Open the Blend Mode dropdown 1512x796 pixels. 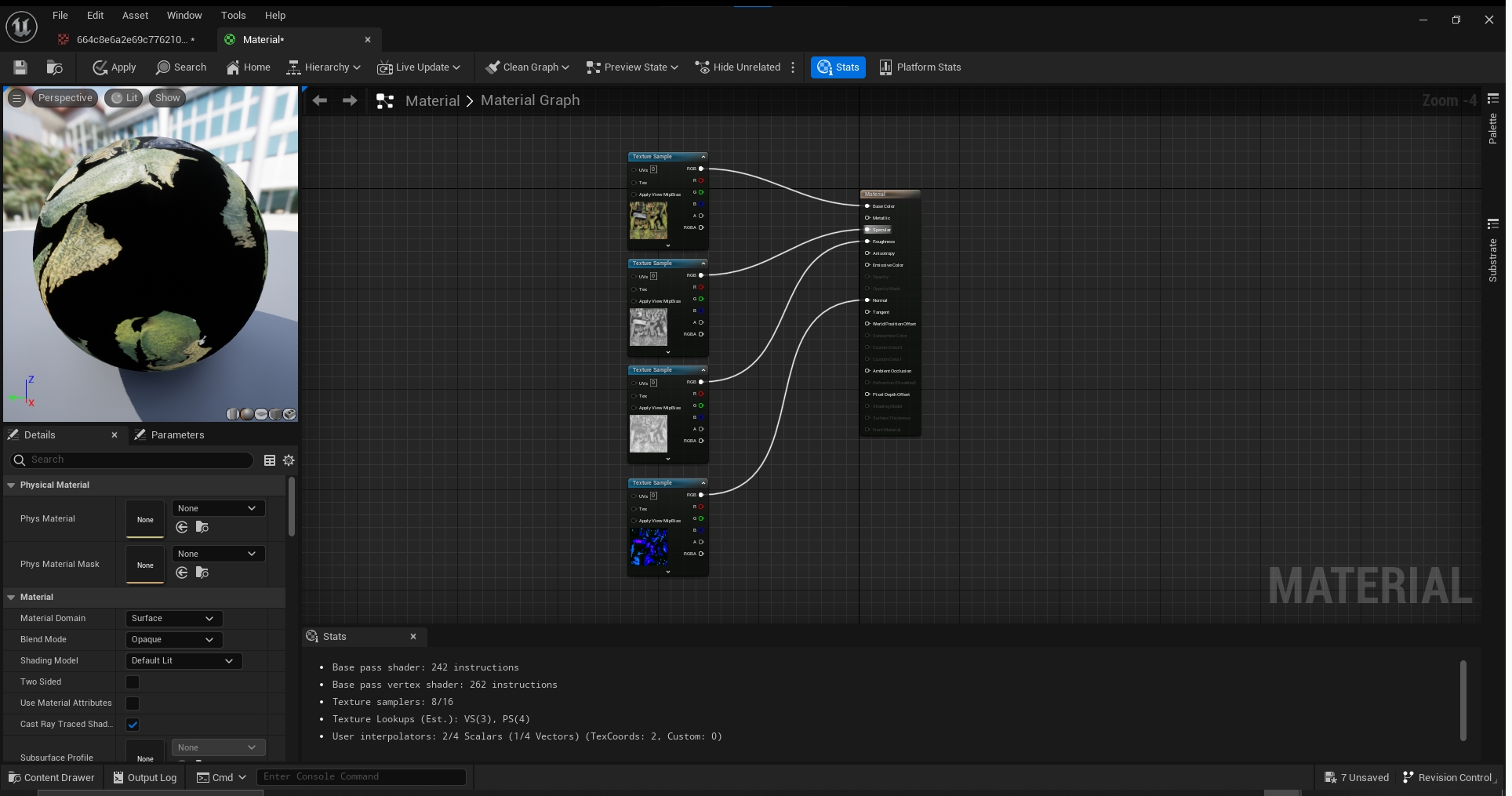tap(173, 640)
